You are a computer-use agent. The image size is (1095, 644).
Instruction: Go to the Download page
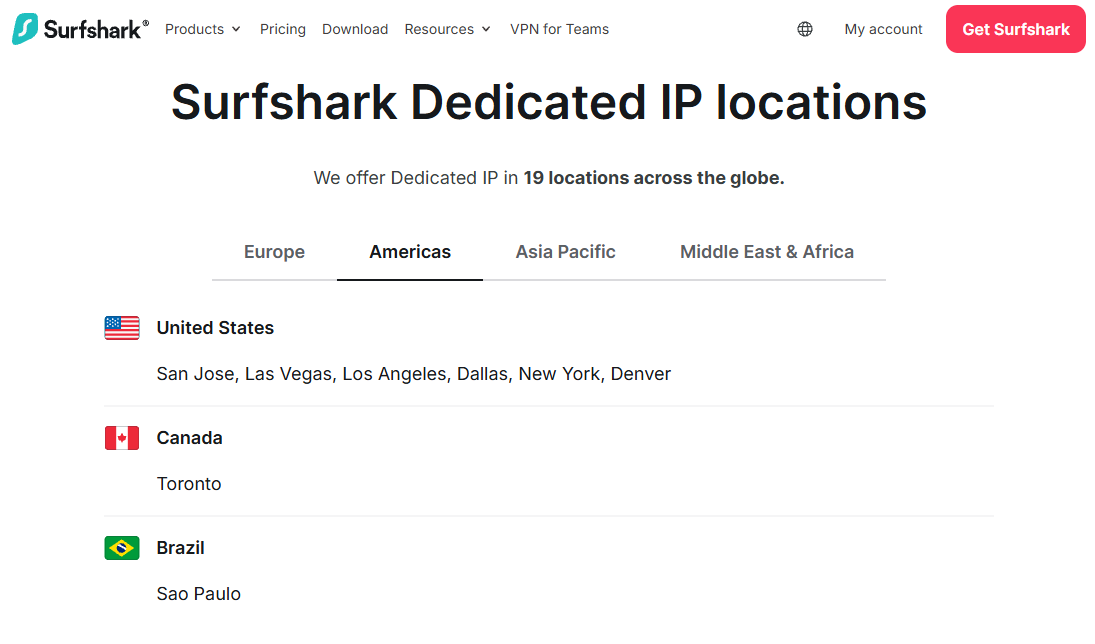point(355,29)
